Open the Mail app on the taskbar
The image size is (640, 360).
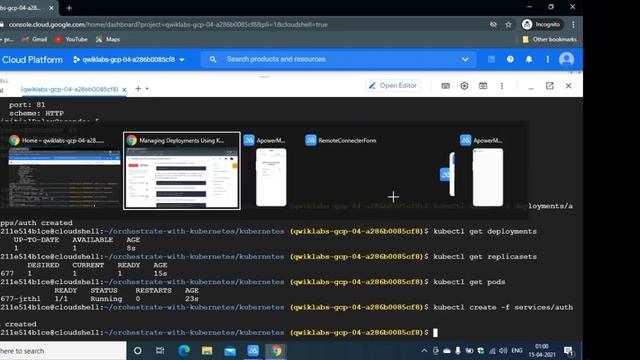click(230, 351)
